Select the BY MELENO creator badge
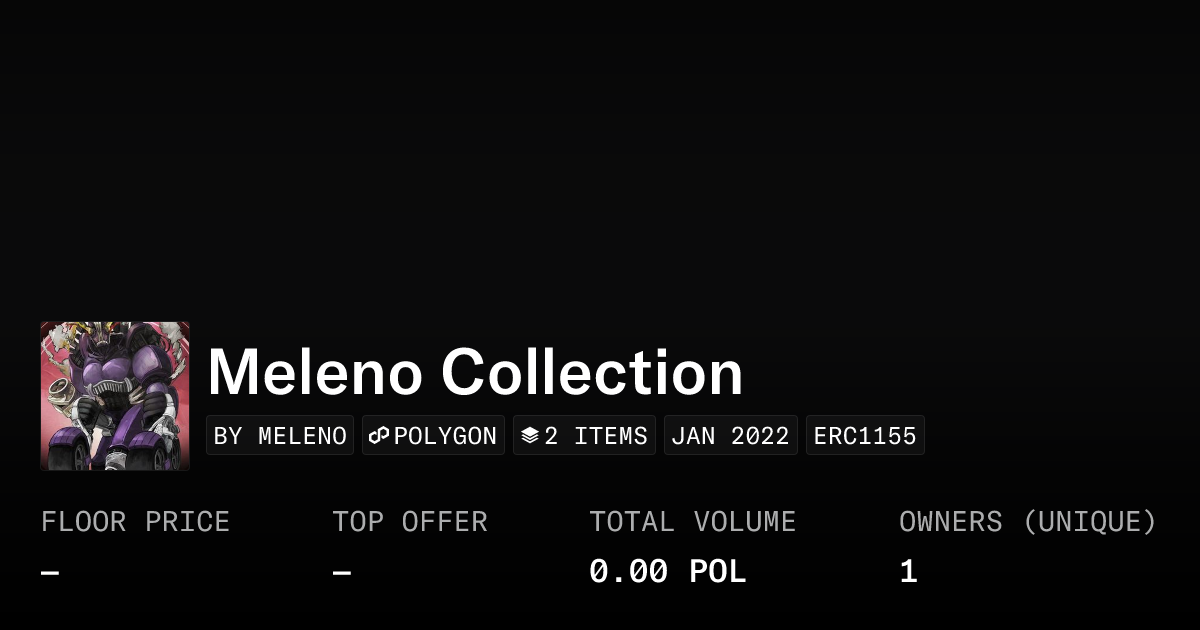The image size is (1200, 630). point(280,436)
